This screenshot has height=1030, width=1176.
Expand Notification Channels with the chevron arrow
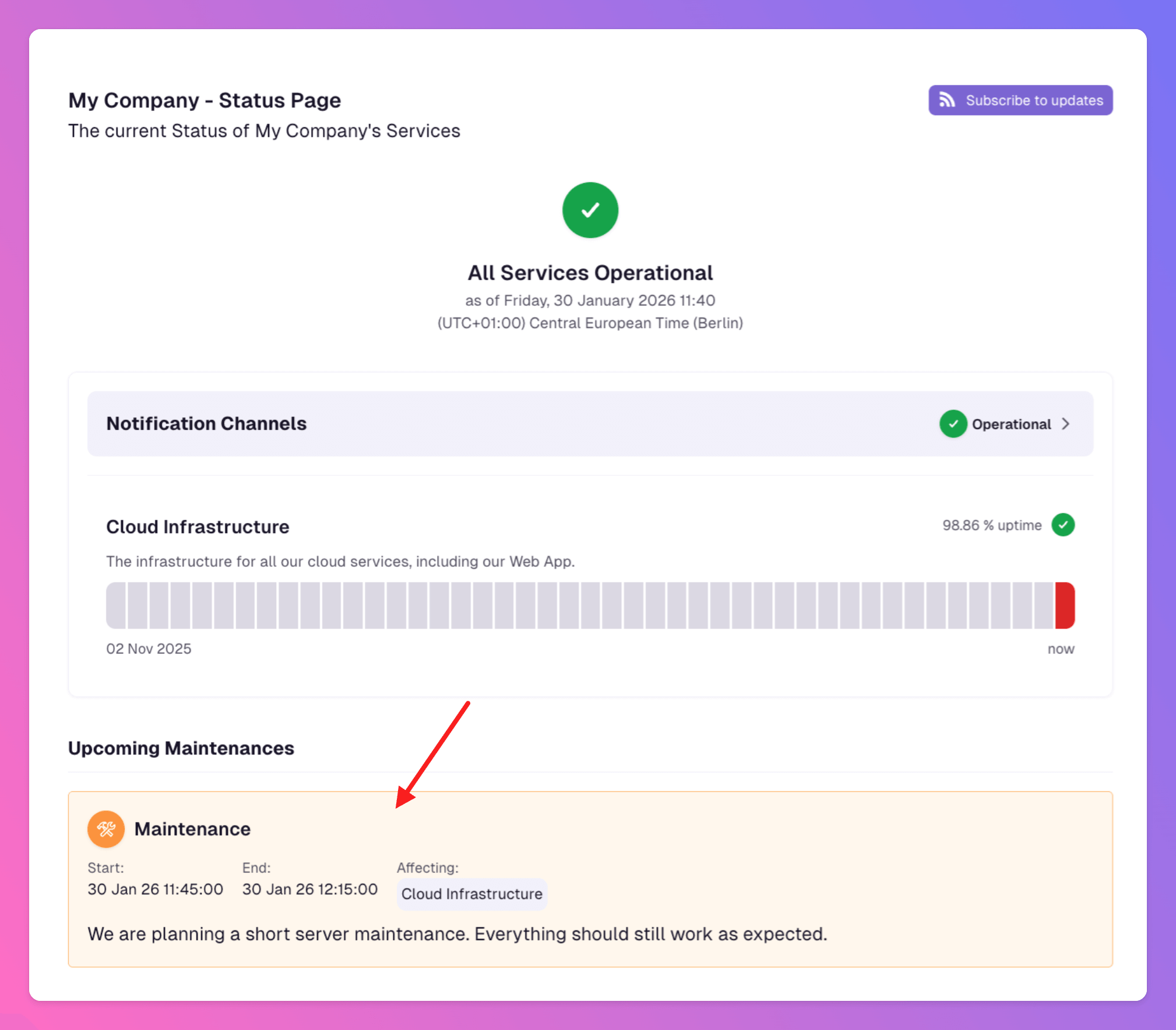point(1065,424)
